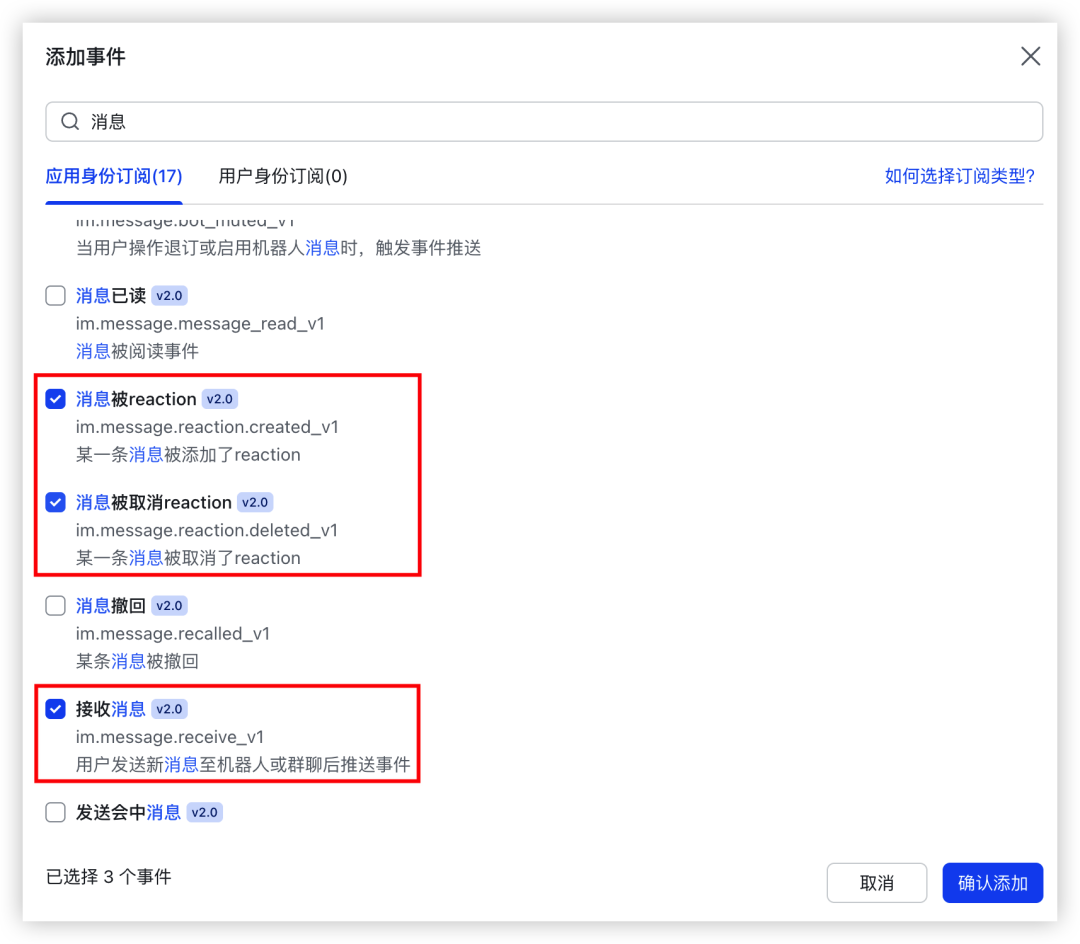
Task: Switch to the 应用身份订阅(17) tab
Action: click(x=114, y=177)
